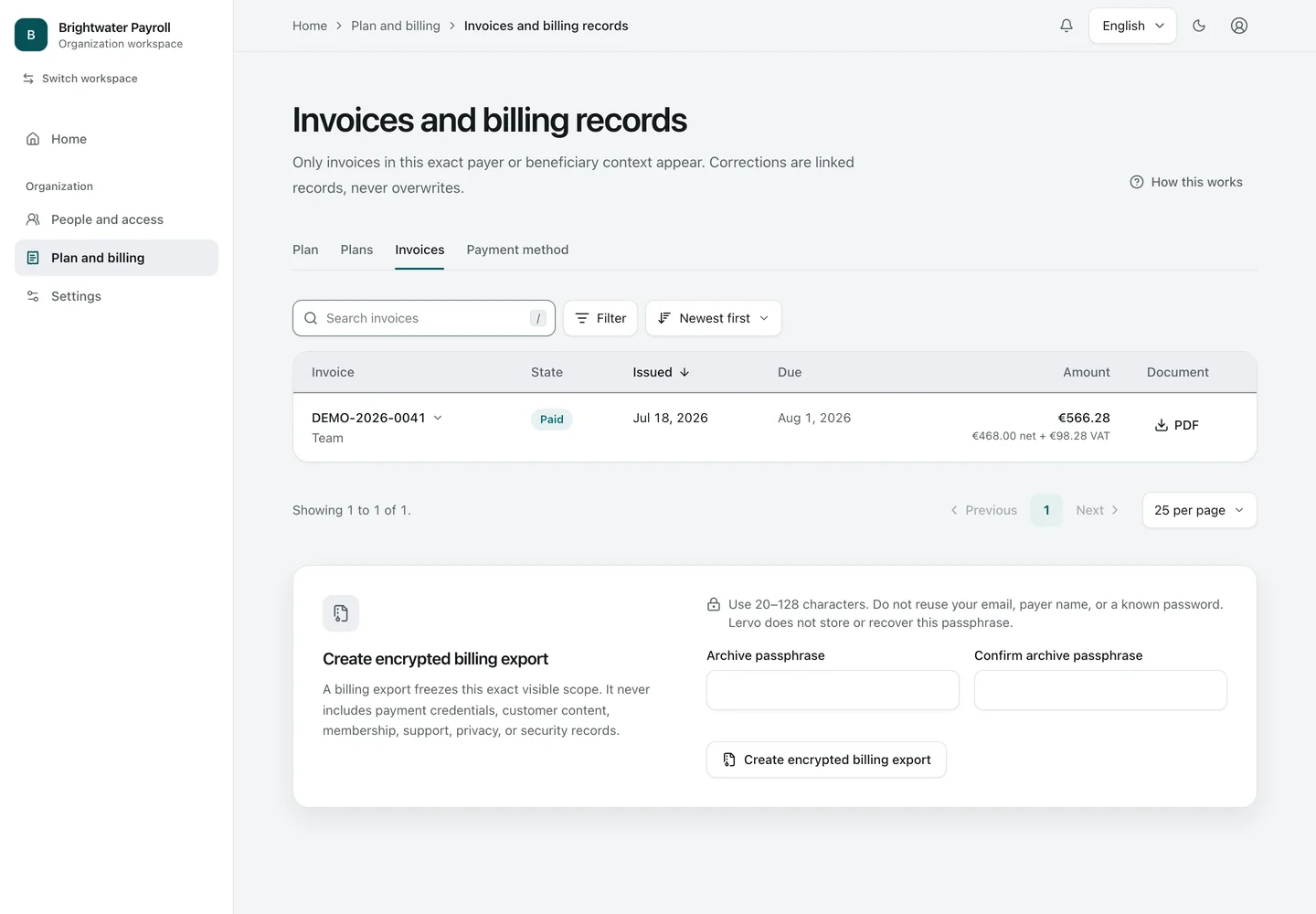Viewport: 1316px width, 914px height.
Task: Switch to the Plan tab
Action: tap(305, 250)
